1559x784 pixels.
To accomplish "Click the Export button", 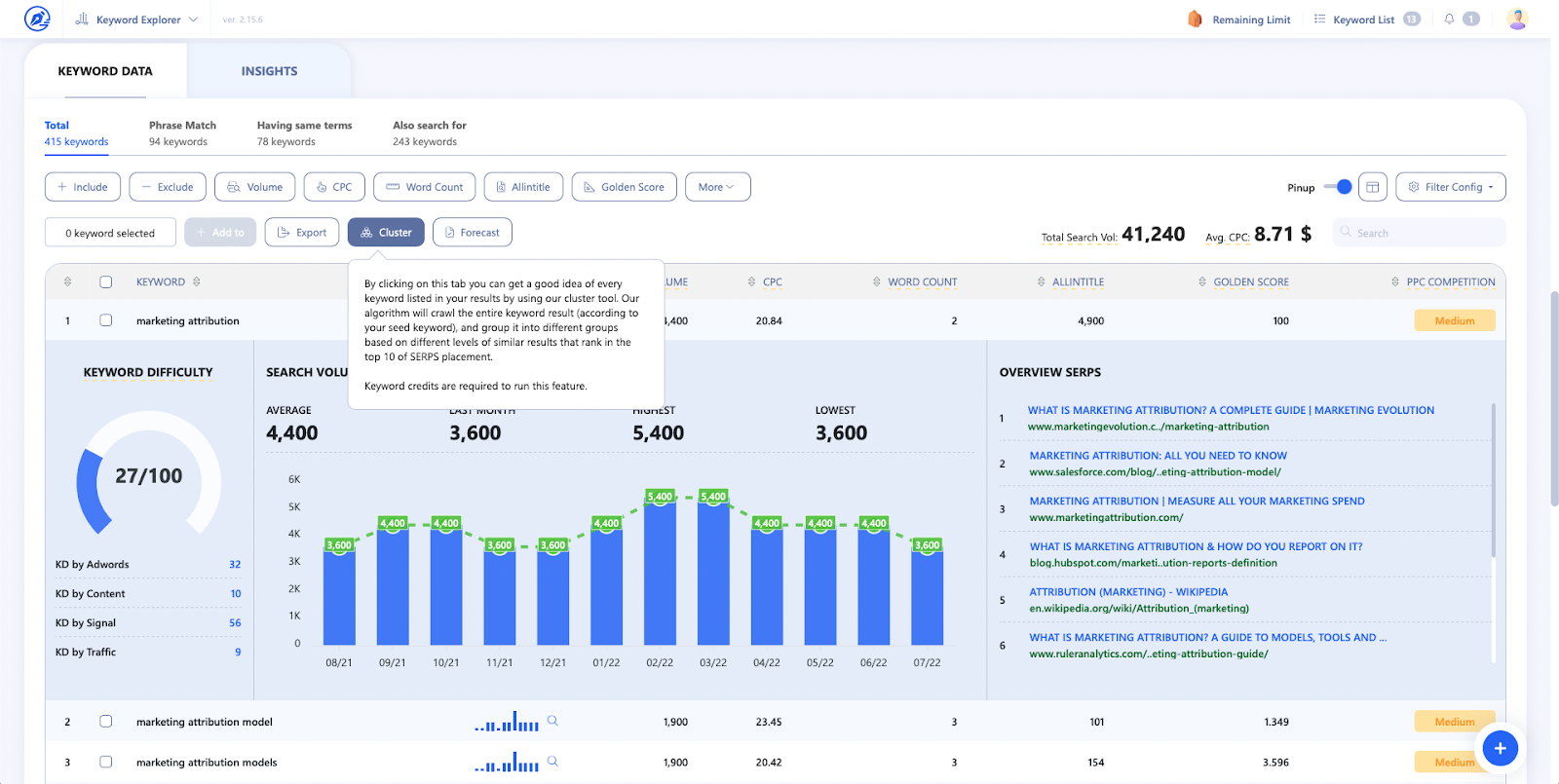I will 302,233.
